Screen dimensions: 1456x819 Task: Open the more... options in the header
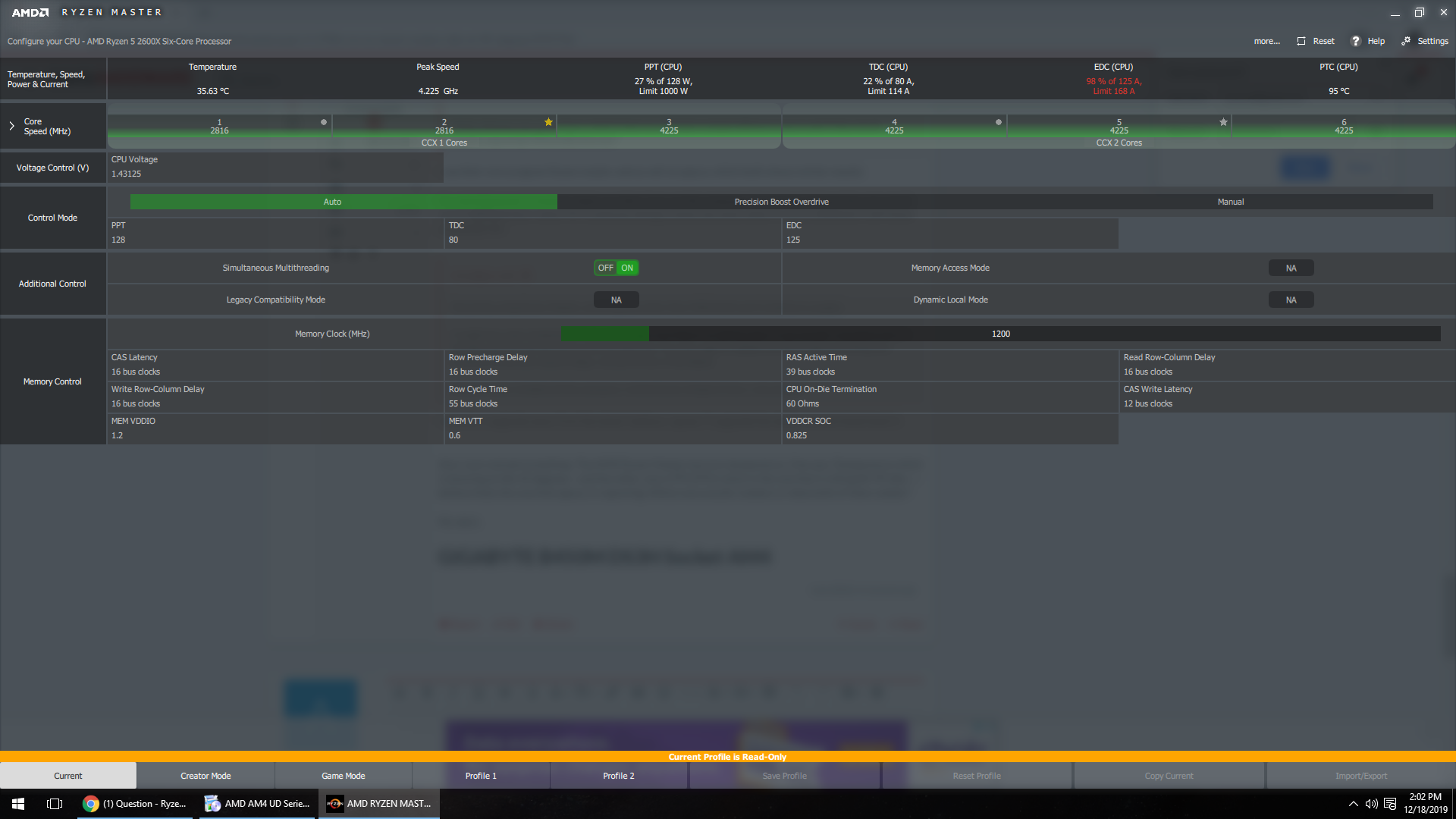[1266, 41]
